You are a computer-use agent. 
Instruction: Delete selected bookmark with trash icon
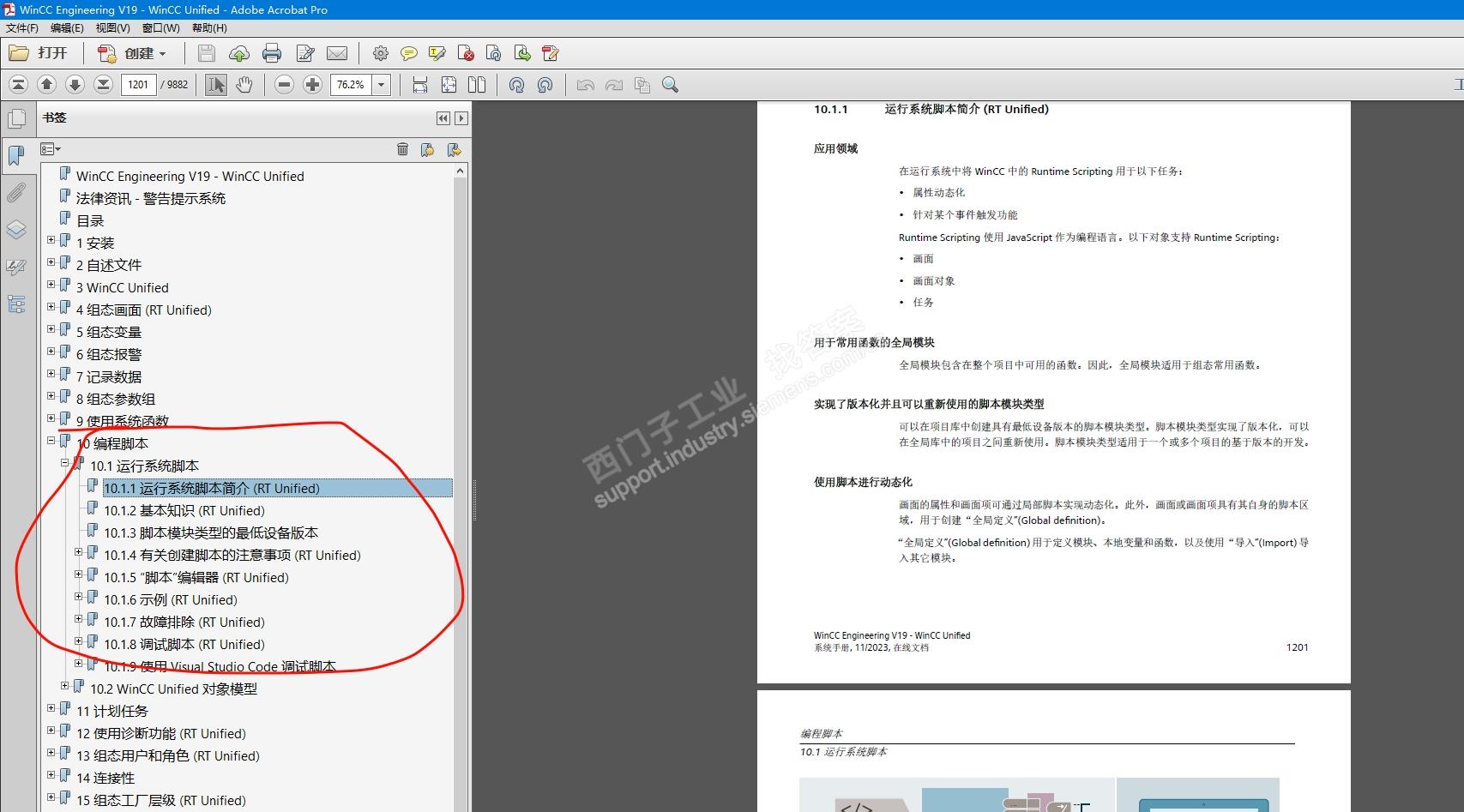(x=402, y=150)
